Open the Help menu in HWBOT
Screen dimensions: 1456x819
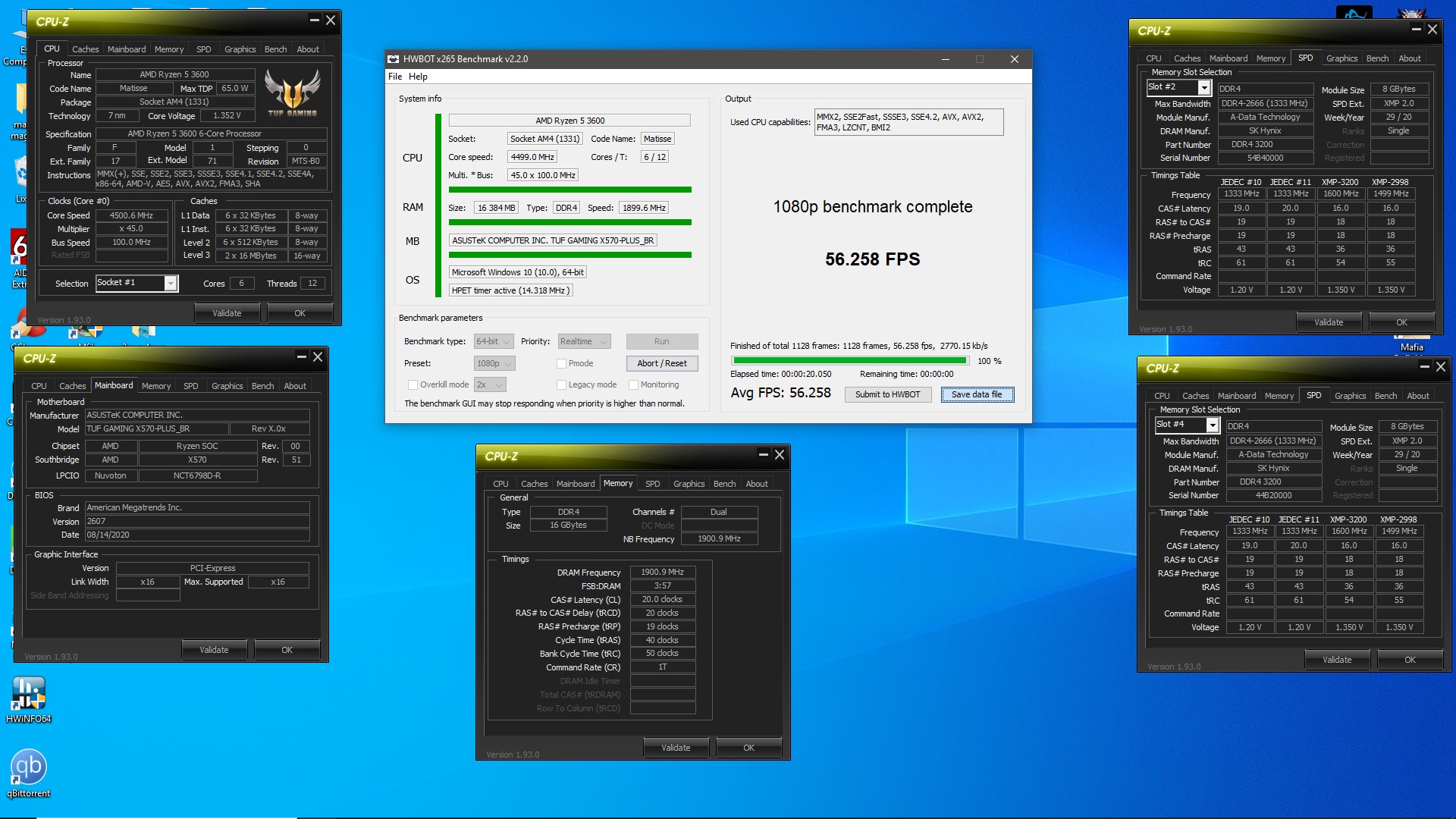418,77
